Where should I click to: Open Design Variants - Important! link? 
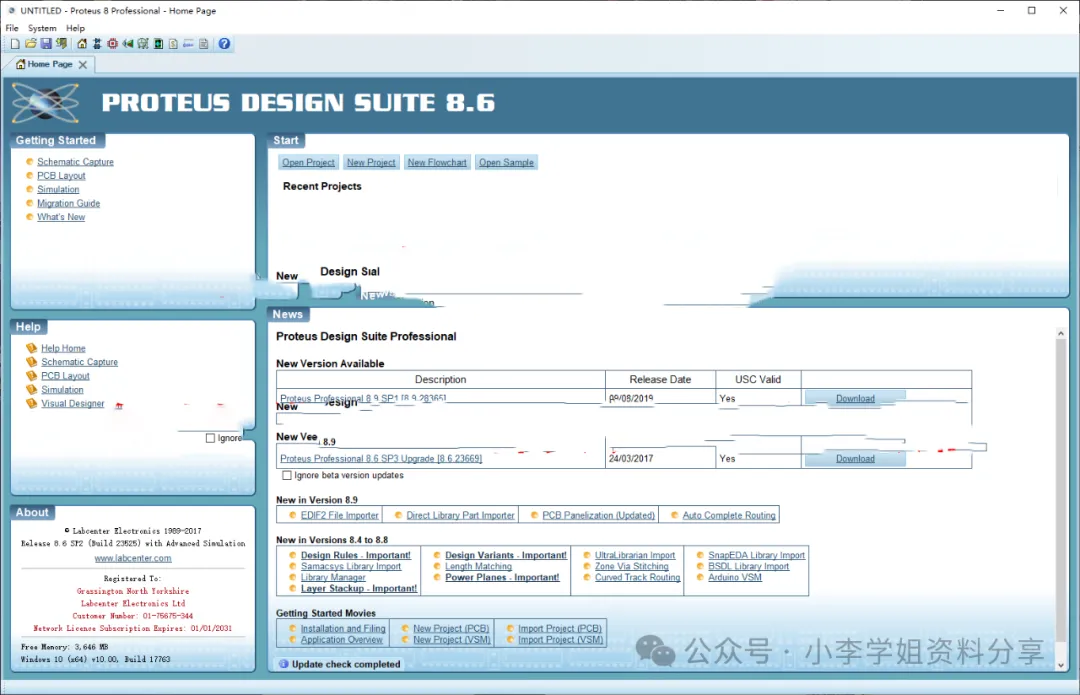[506, 555]
